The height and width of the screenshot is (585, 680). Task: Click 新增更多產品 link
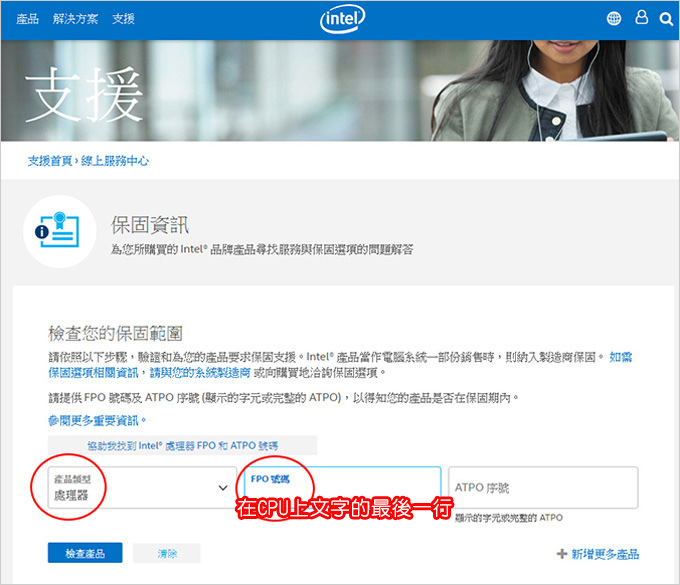[x=598, y=554]
